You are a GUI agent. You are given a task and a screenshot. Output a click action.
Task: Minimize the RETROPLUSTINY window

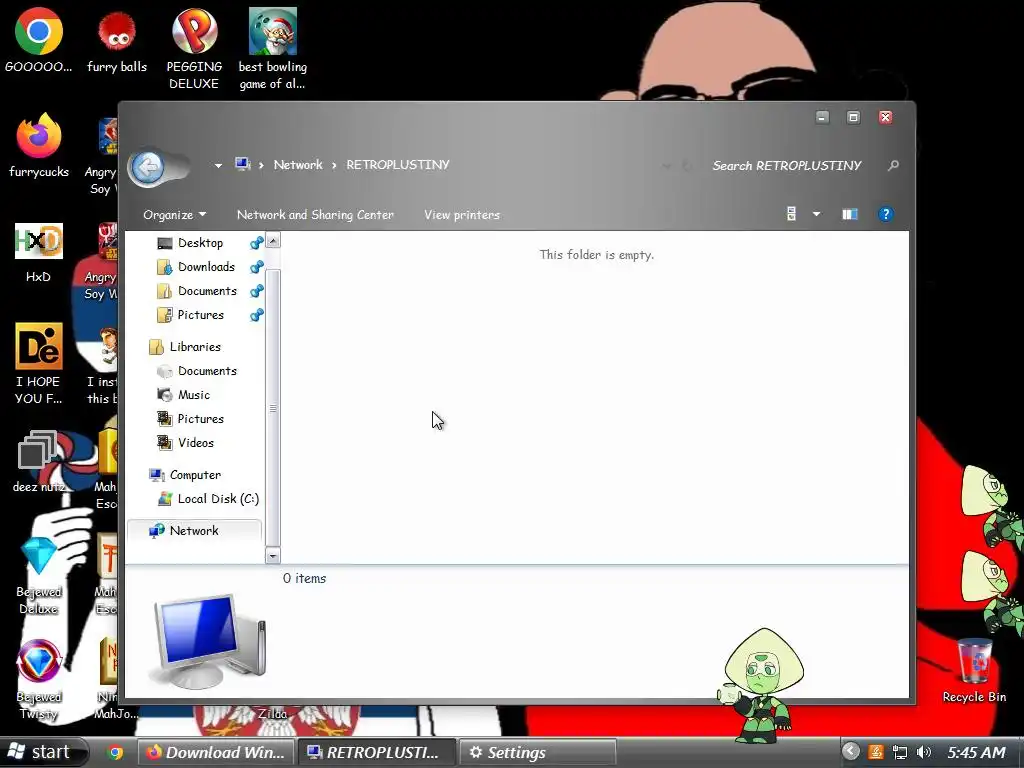[822, 117]
